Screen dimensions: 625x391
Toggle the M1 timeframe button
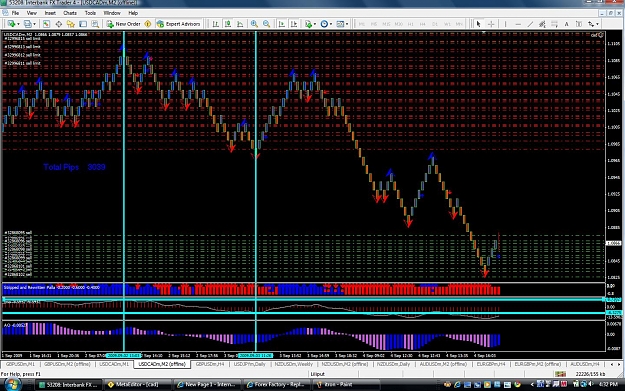362,24
